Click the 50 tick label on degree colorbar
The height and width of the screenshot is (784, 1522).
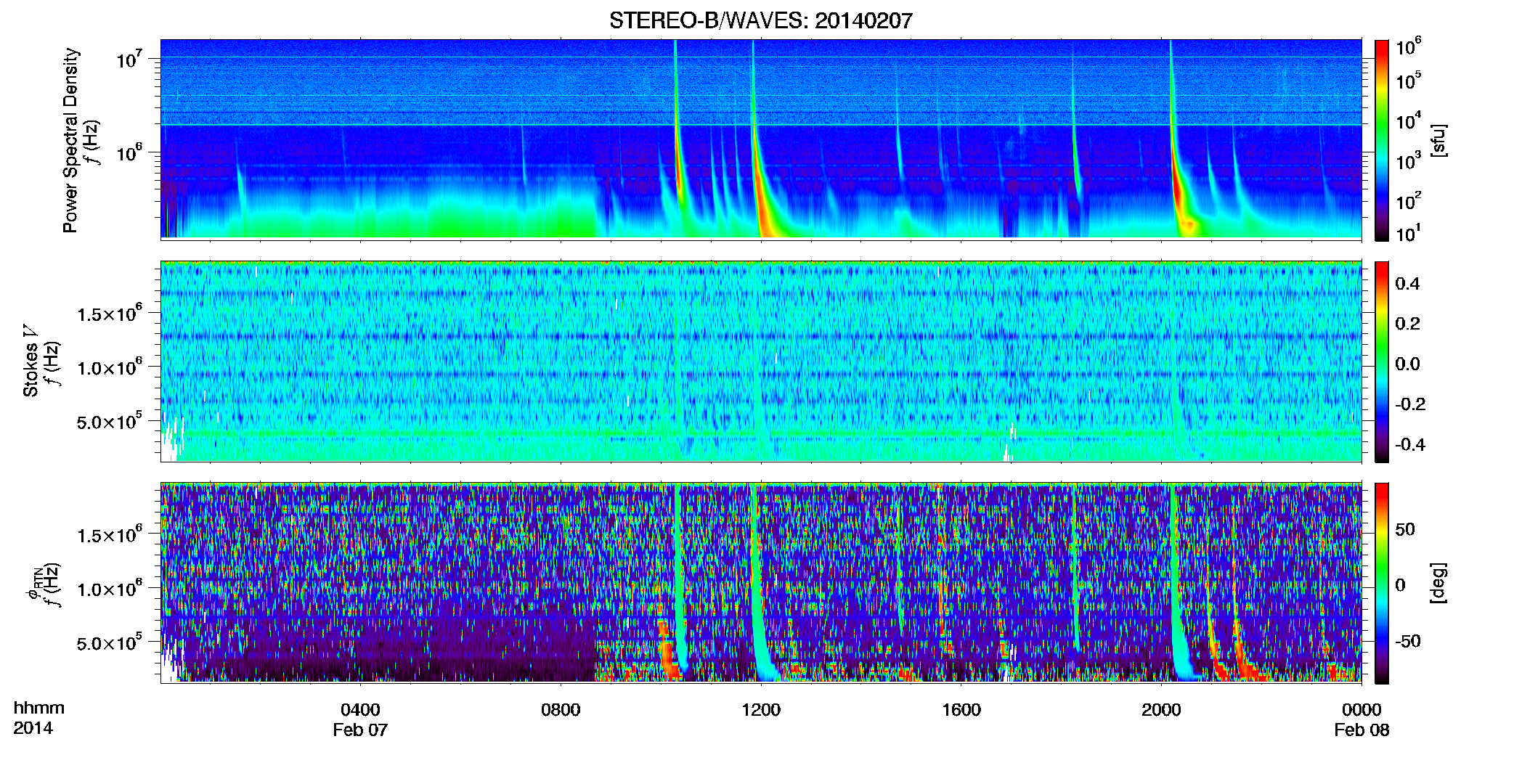[1404, 529]
